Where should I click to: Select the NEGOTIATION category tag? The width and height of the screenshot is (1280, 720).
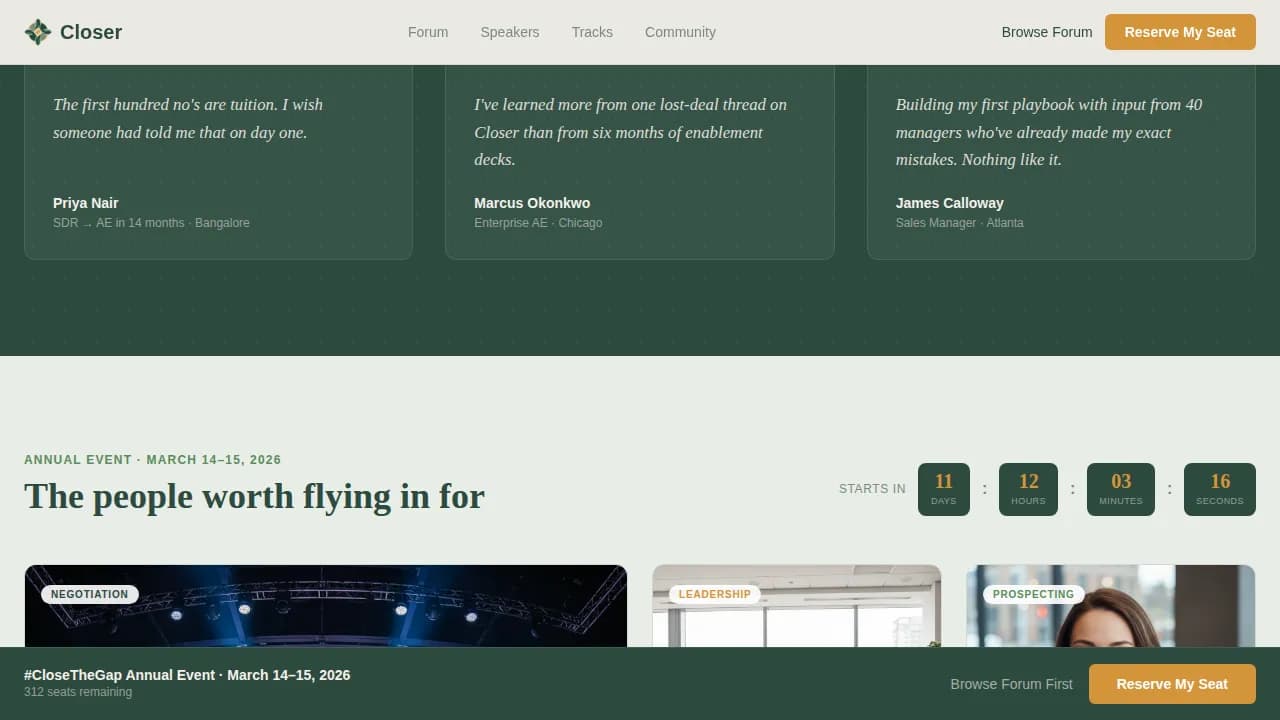[89, 593]
